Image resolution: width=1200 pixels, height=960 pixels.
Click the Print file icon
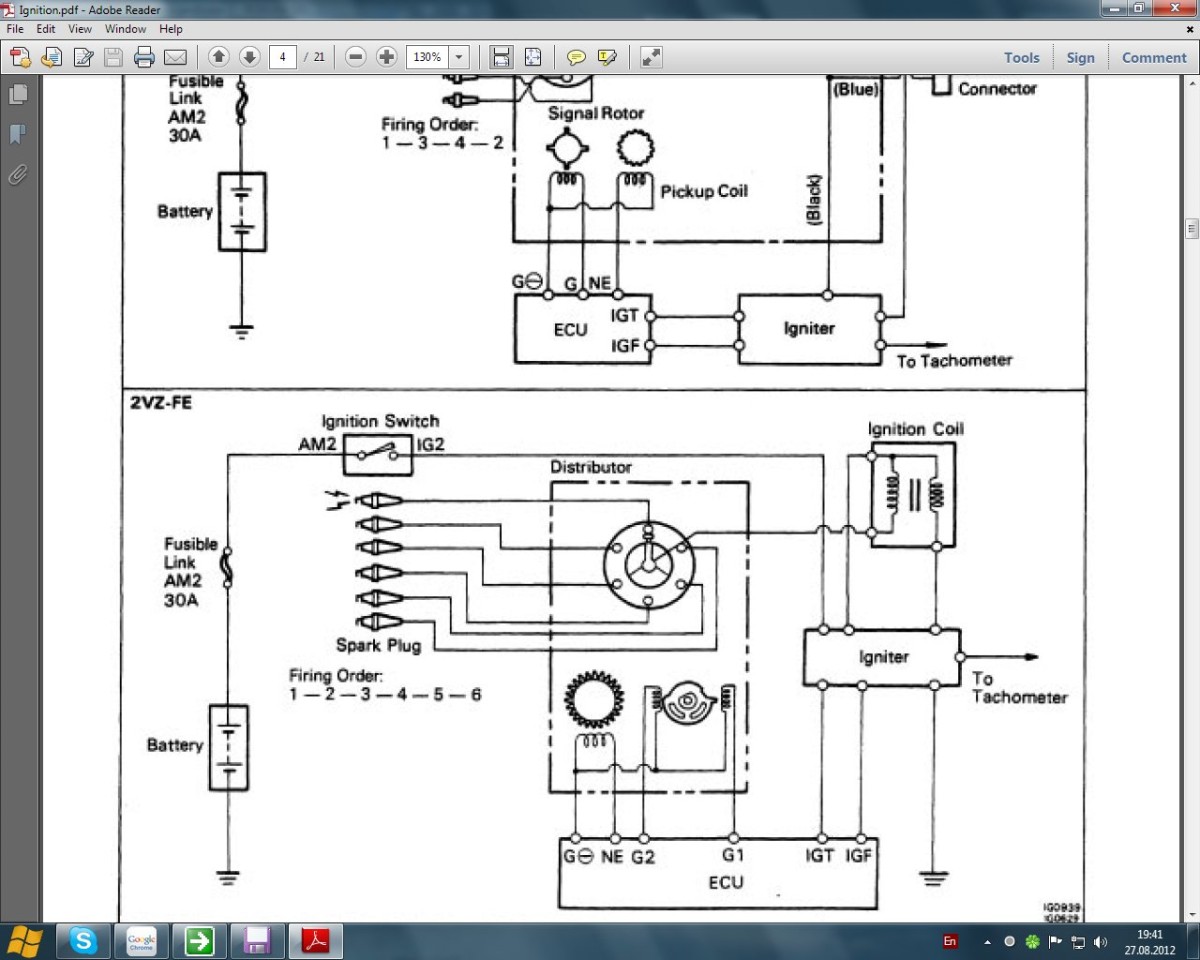click(144, 57)
